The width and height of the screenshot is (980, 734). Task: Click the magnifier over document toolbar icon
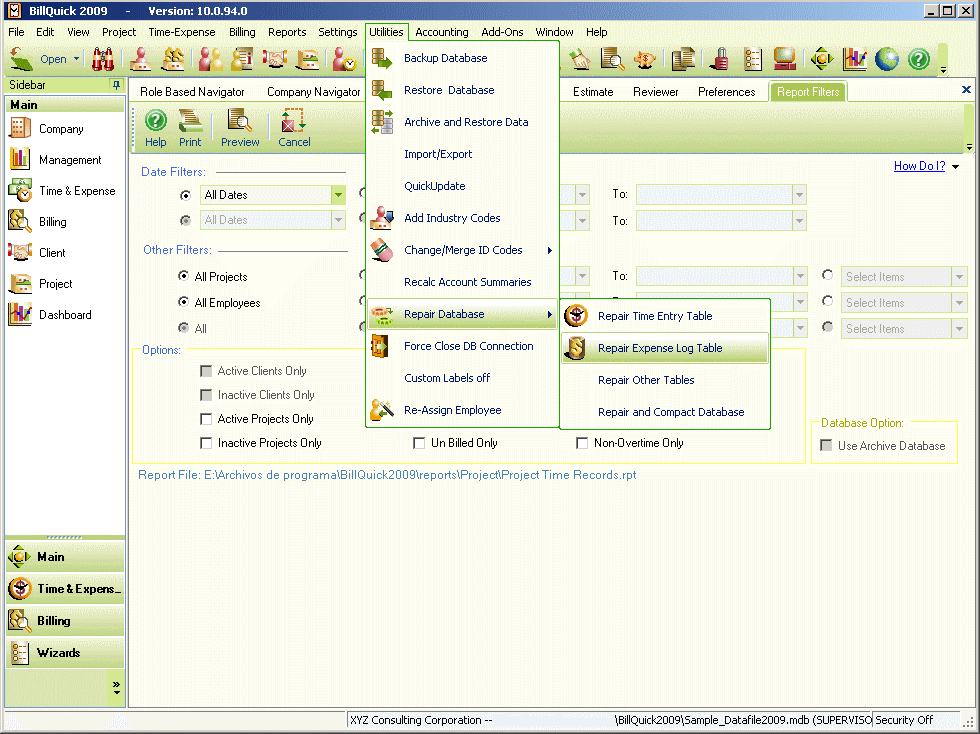coord(612,59)
